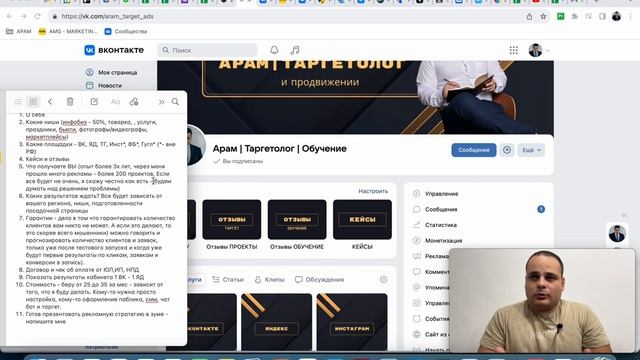Open the Ещё dropdown
Viewport: 640px width, 360px height.
click(x=531, y=150)
